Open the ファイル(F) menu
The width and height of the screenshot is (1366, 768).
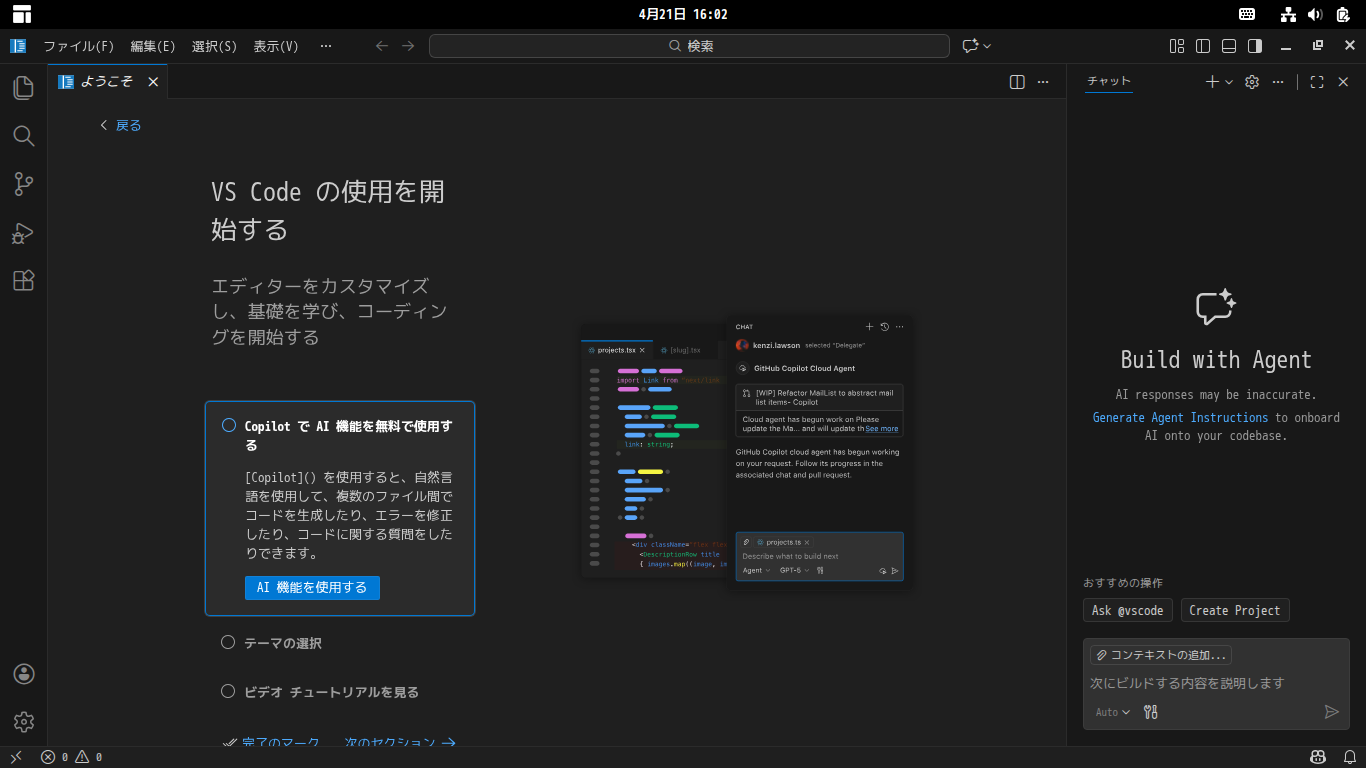click(x=78, y=46)
